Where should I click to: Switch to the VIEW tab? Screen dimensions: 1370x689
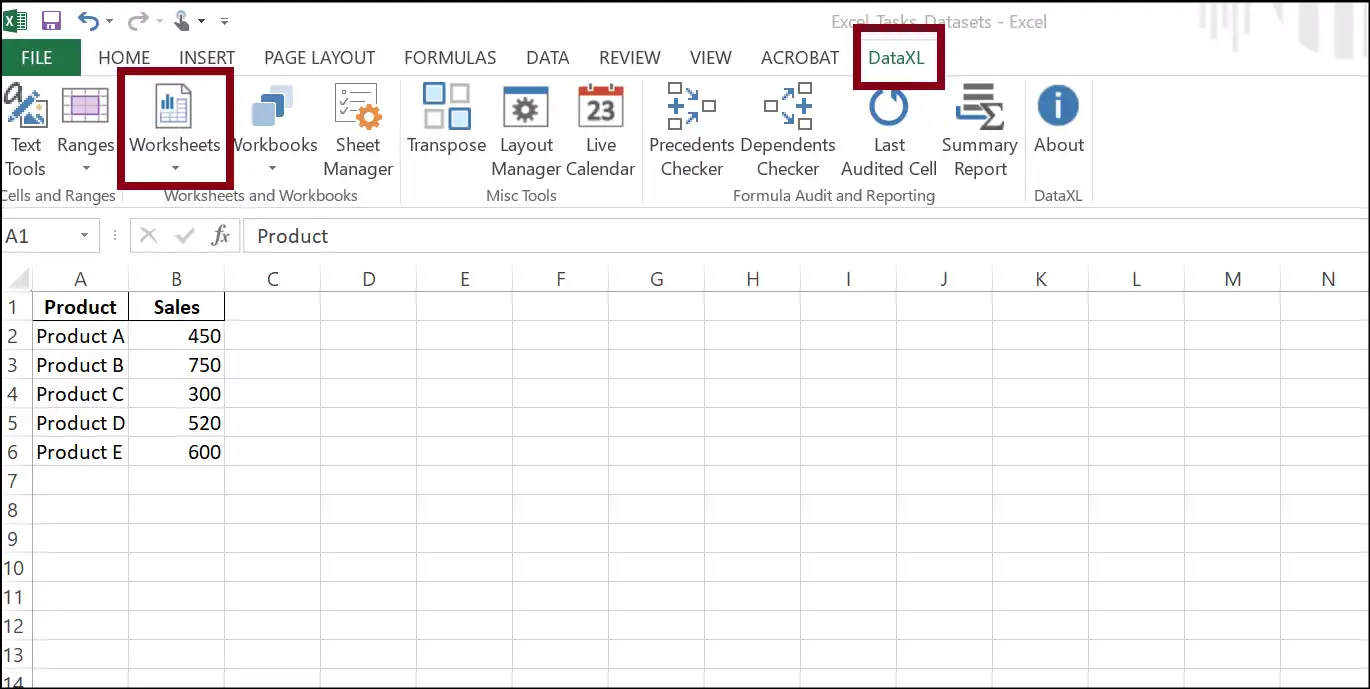pyautogui.click(x=711, y=57)
